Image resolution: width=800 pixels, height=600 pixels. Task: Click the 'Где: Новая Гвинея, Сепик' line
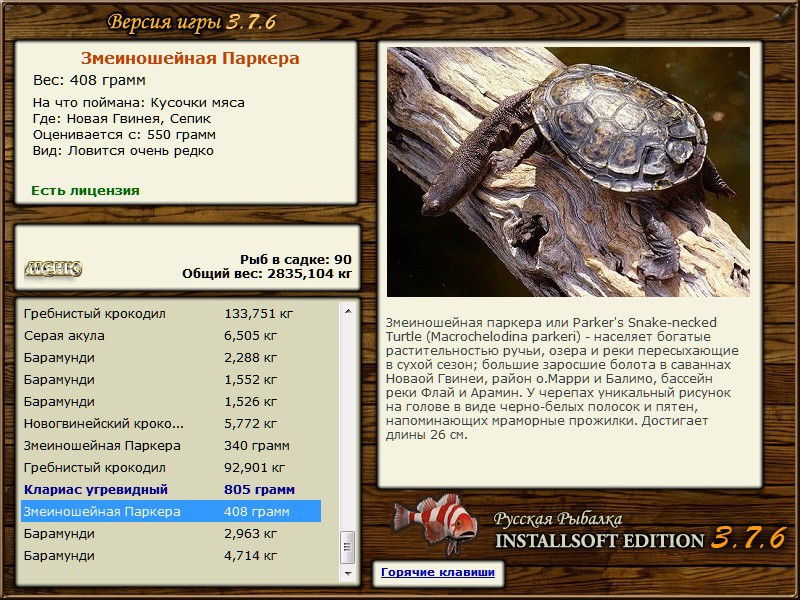tap(121, 119)
